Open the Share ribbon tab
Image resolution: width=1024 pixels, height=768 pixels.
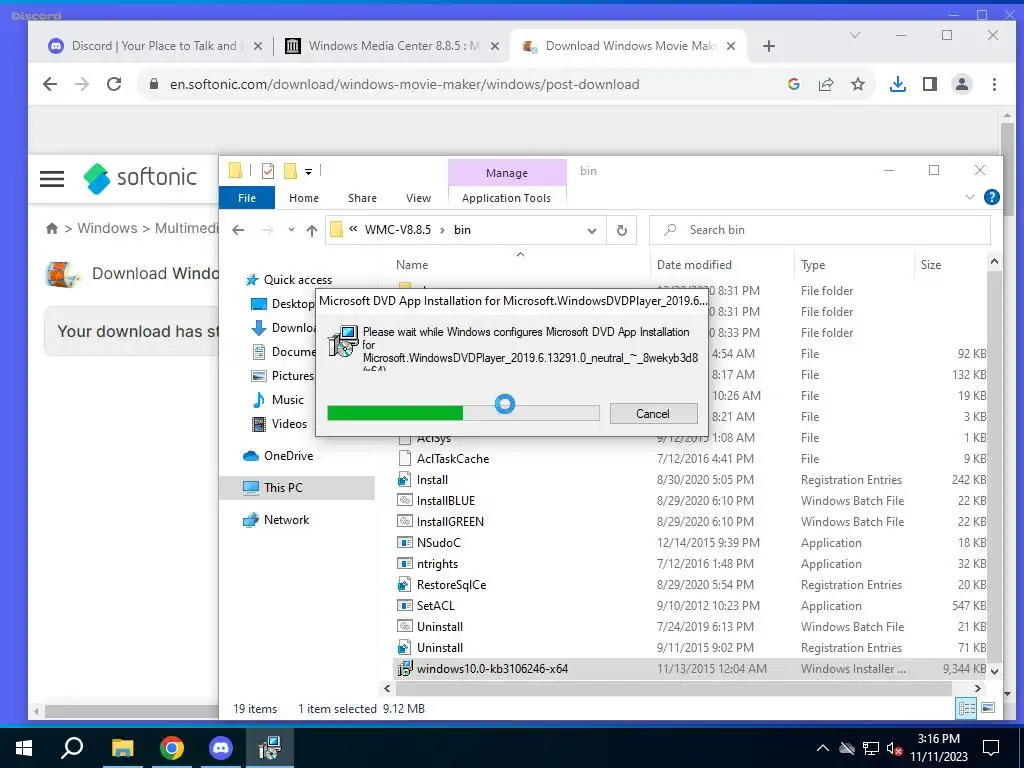[362, 198]
